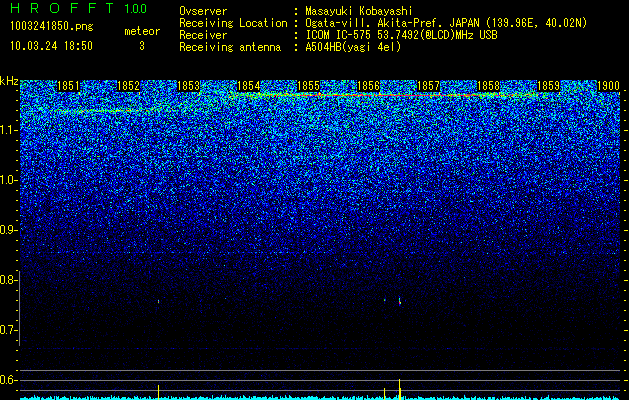Click the meteor count value 3

click(x=142, y=46)
